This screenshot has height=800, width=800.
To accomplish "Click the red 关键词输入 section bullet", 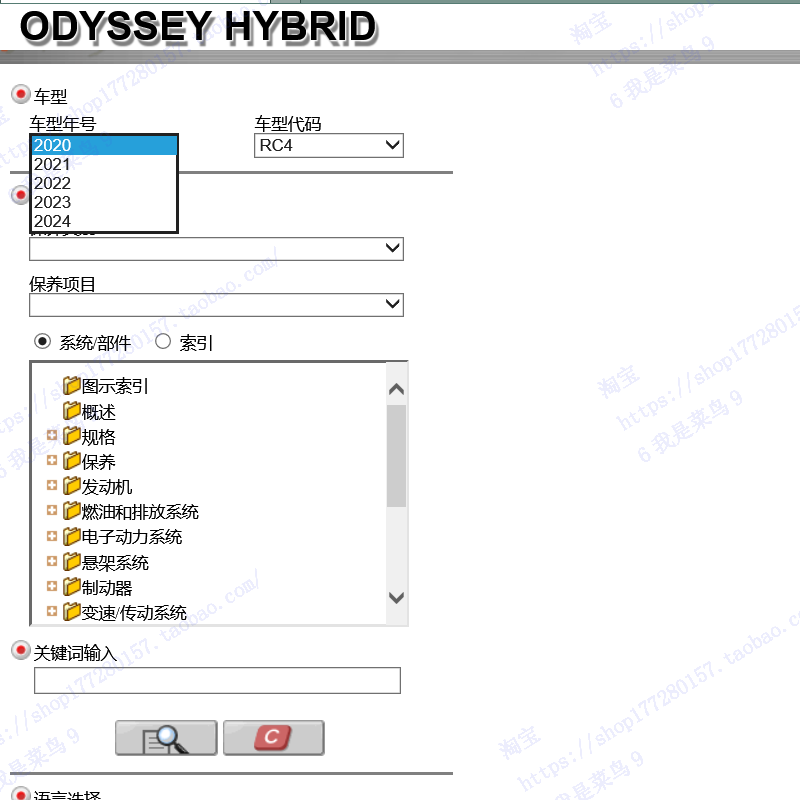I will pos(21,650).
